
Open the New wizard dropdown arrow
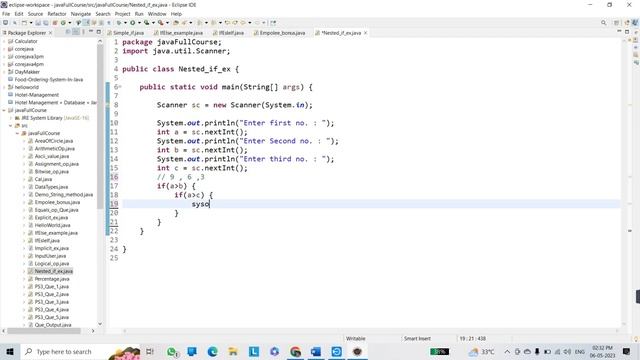click(31, 23)
